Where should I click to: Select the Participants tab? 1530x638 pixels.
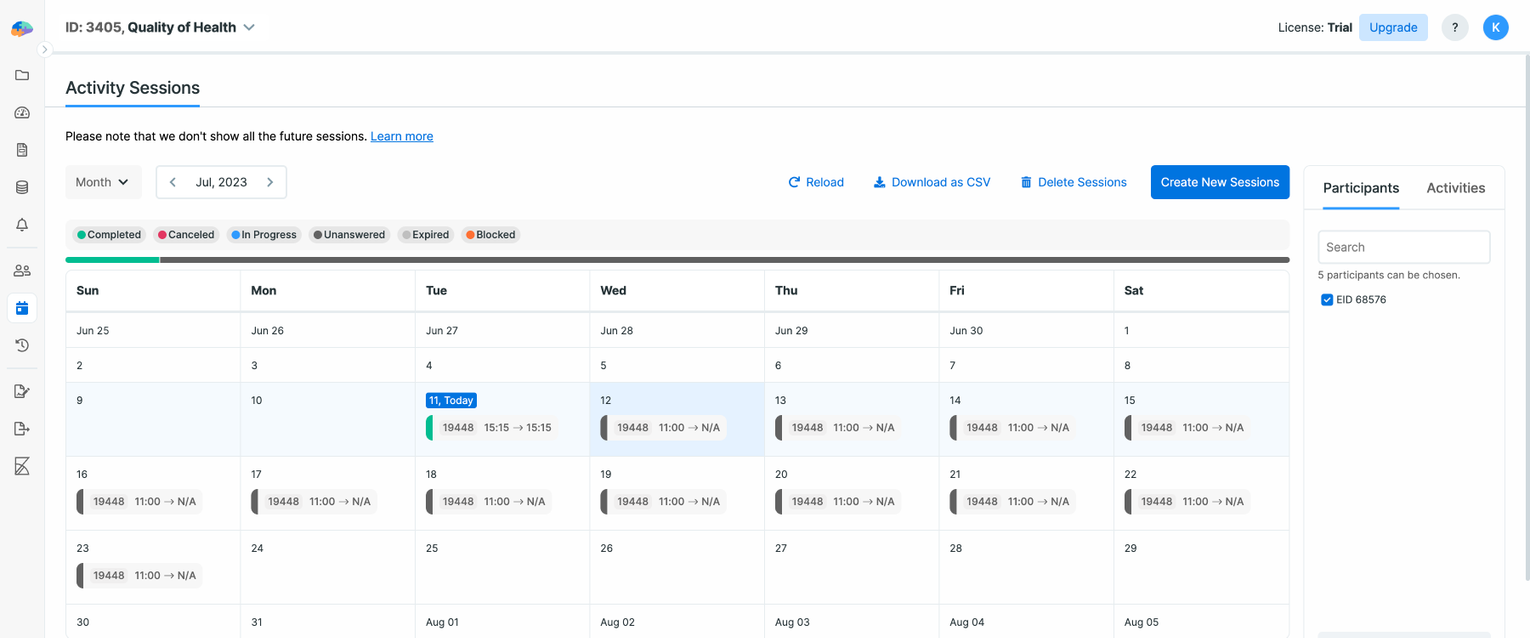(x=1360, y=188)
